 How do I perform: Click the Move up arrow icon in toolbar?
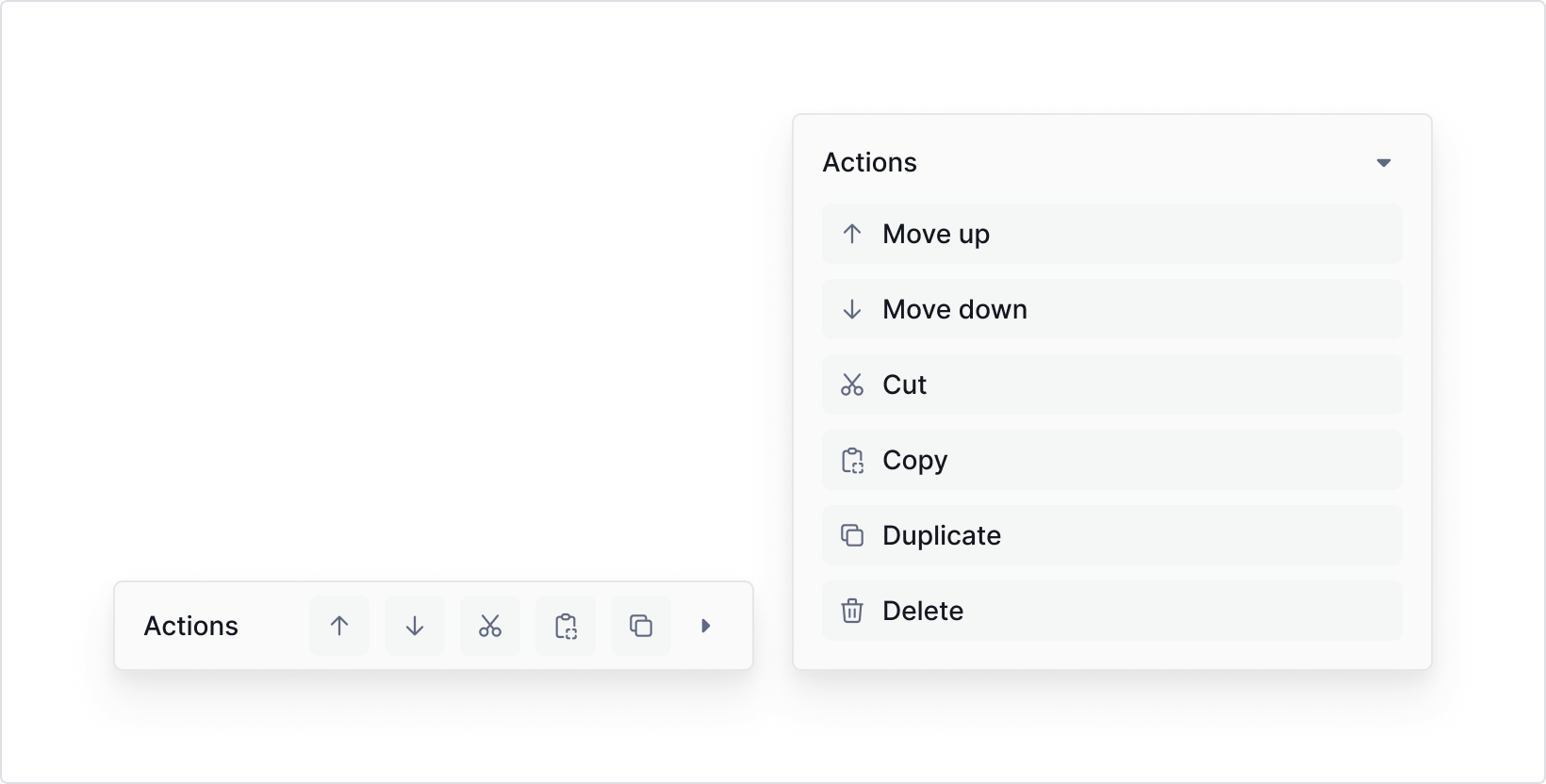coord(338,625)
